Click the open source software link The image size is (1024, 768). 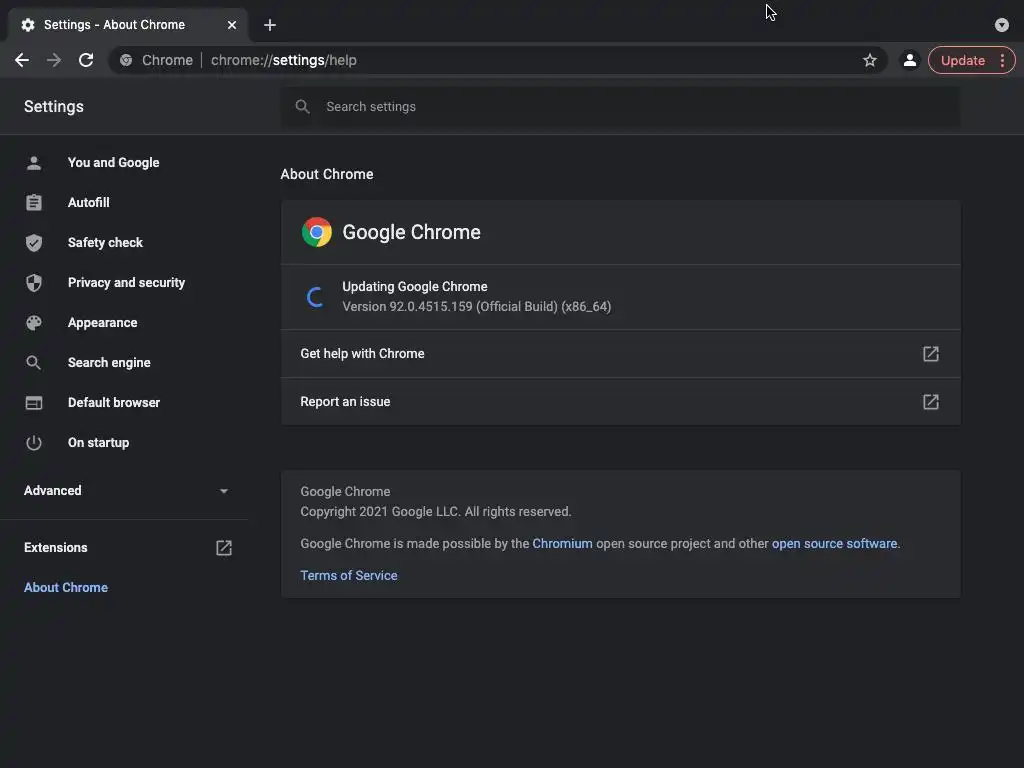[x=834, y=544]
